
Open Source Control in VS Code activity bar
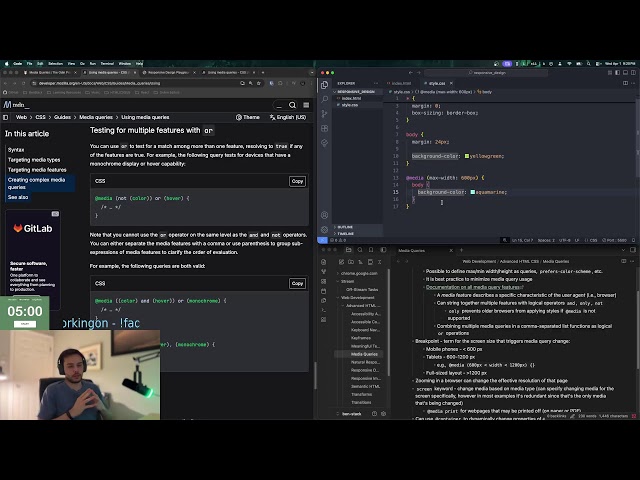pos(324,114)
